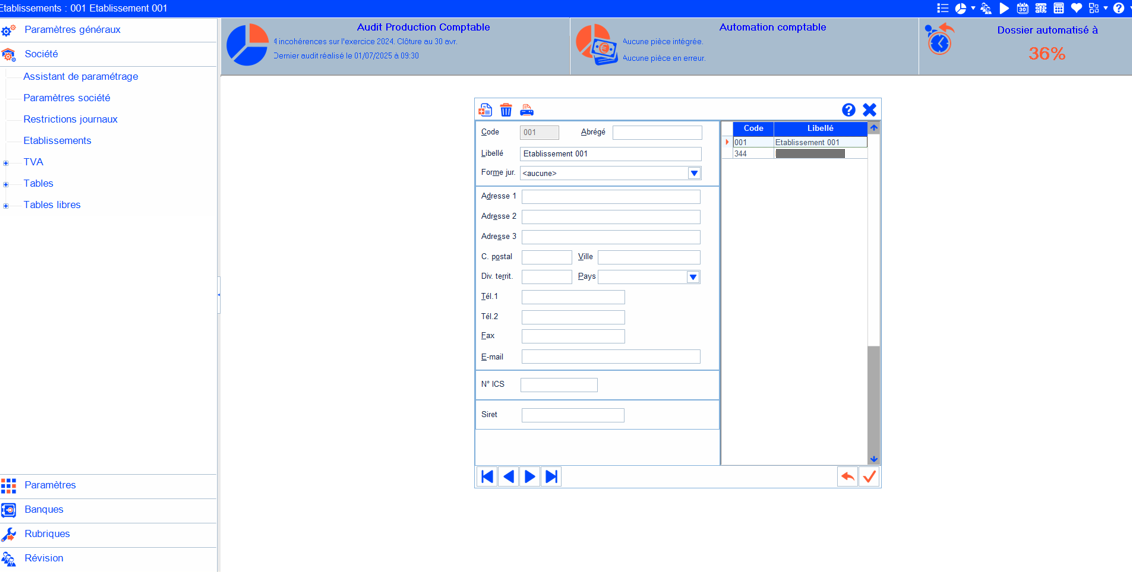Select Restrictions journaux in the sidebar
The height and width of the screenshot is (572, 1132).
pyautogui.click(x=70, y=119)
